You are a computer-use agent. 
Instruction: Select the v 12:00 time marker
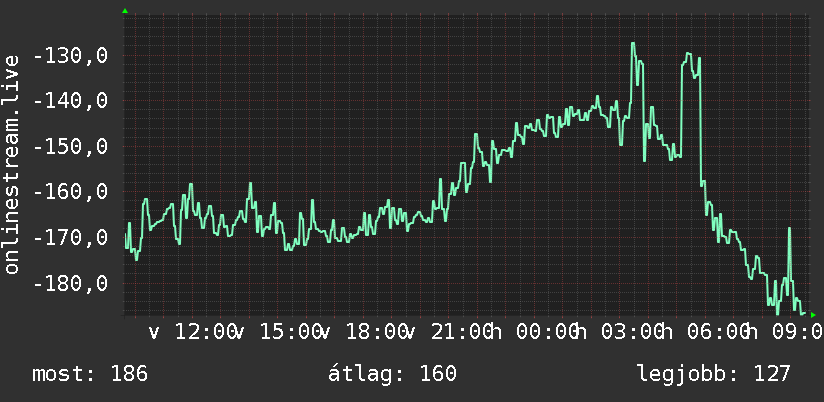click(193, 332)
